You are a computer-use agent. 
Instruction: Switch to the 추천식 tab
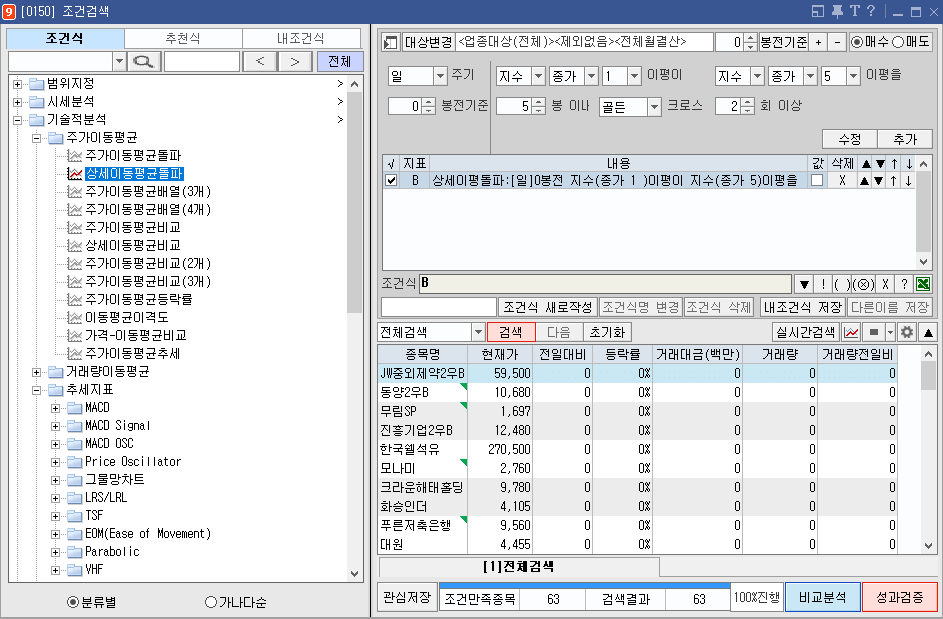coord(186,36)
